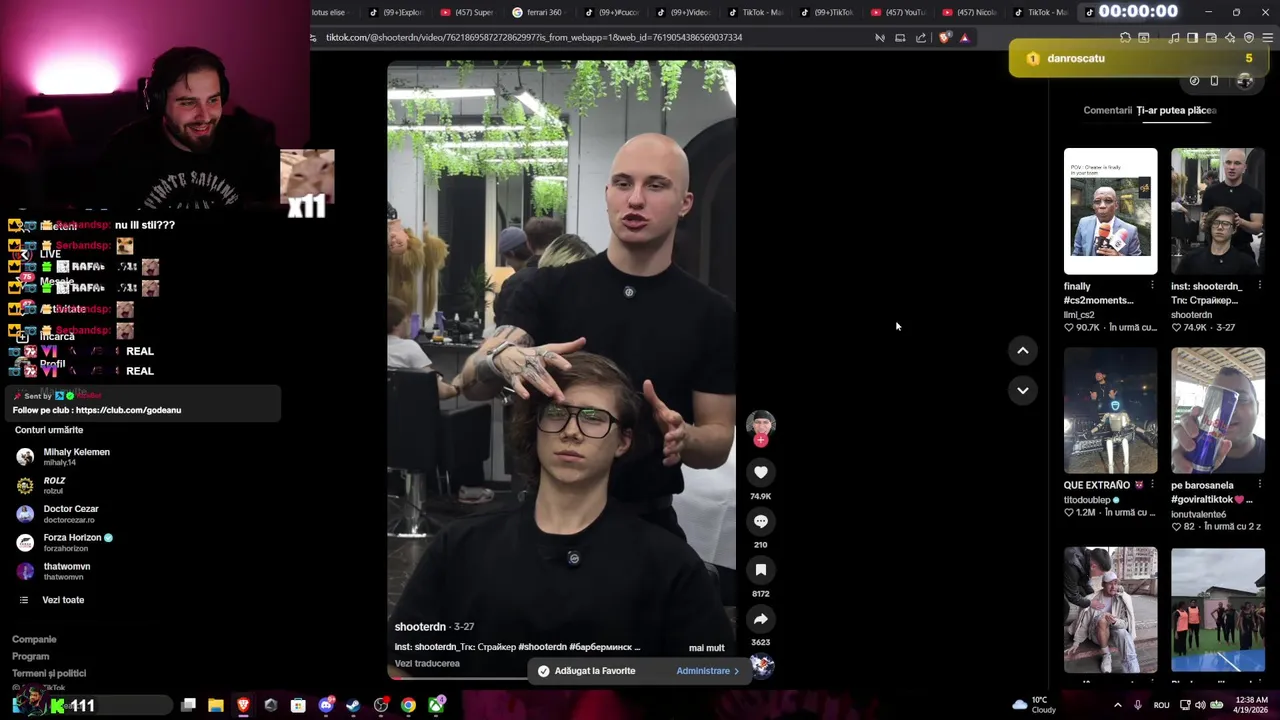
Task: Click the browser address bar URL
Action: coord(533,38)
